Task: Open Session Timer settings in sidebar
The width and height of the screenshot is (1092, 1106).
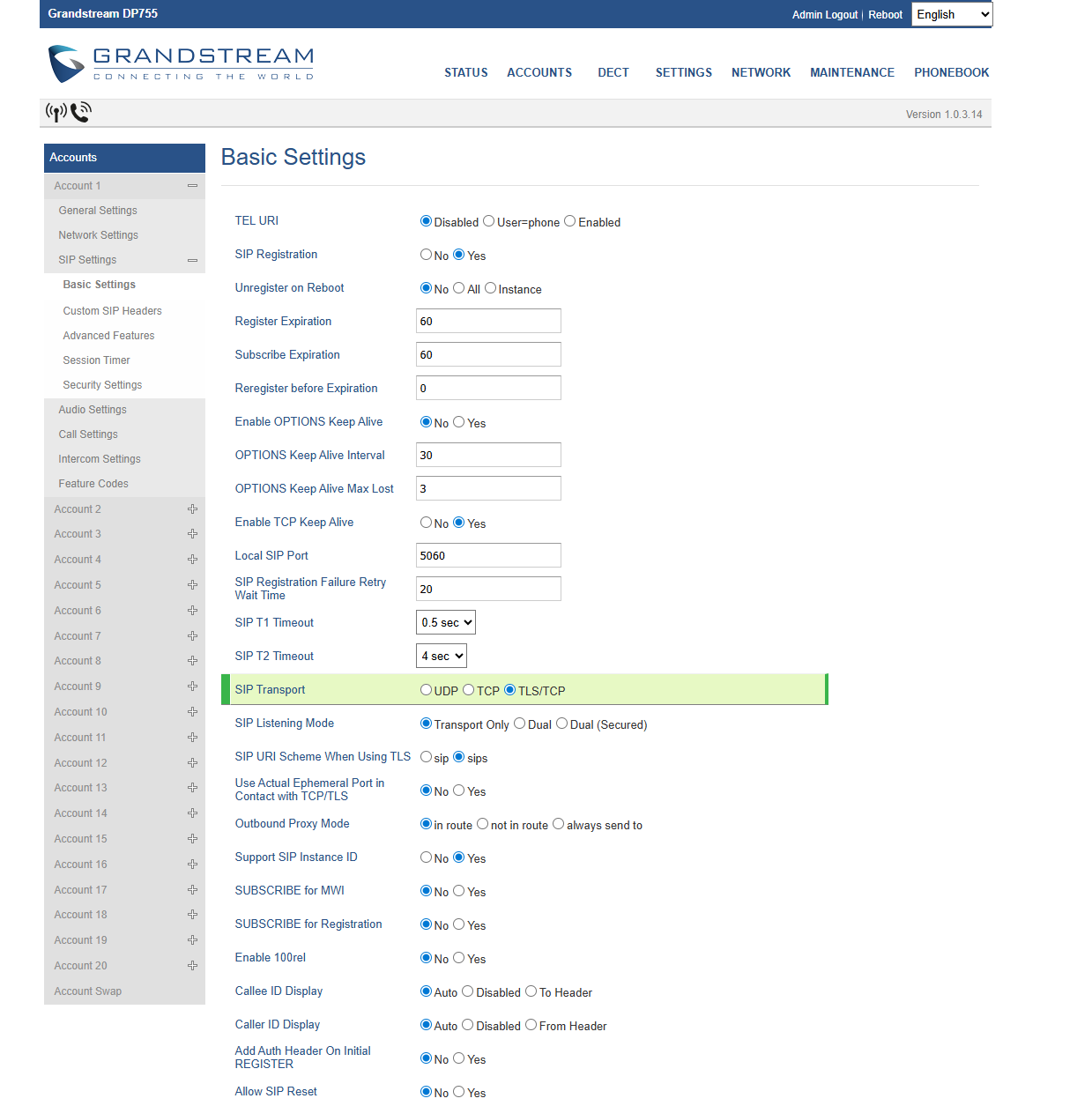Action: pyautogui.click(x=96, y=360)
